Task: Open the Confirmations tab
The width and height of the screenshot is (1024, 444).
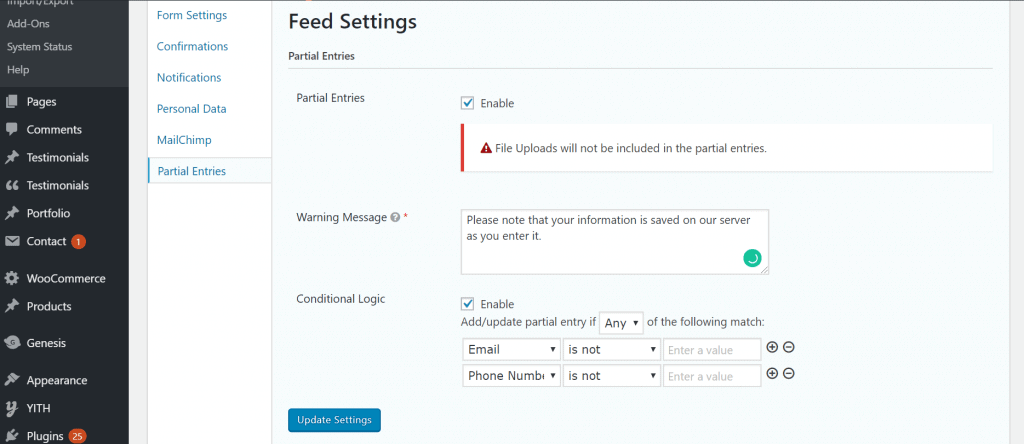Action: click(x=192, y=46)
